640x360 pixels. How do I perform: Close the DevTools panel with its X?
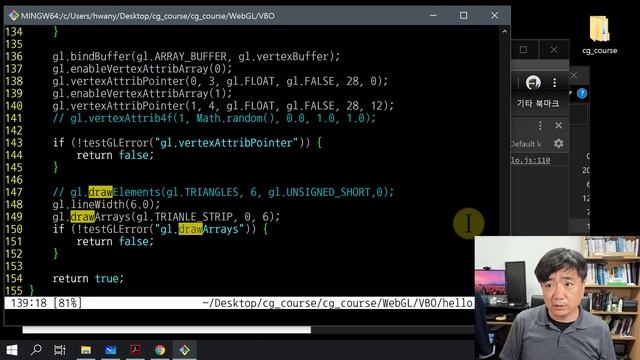558,125
